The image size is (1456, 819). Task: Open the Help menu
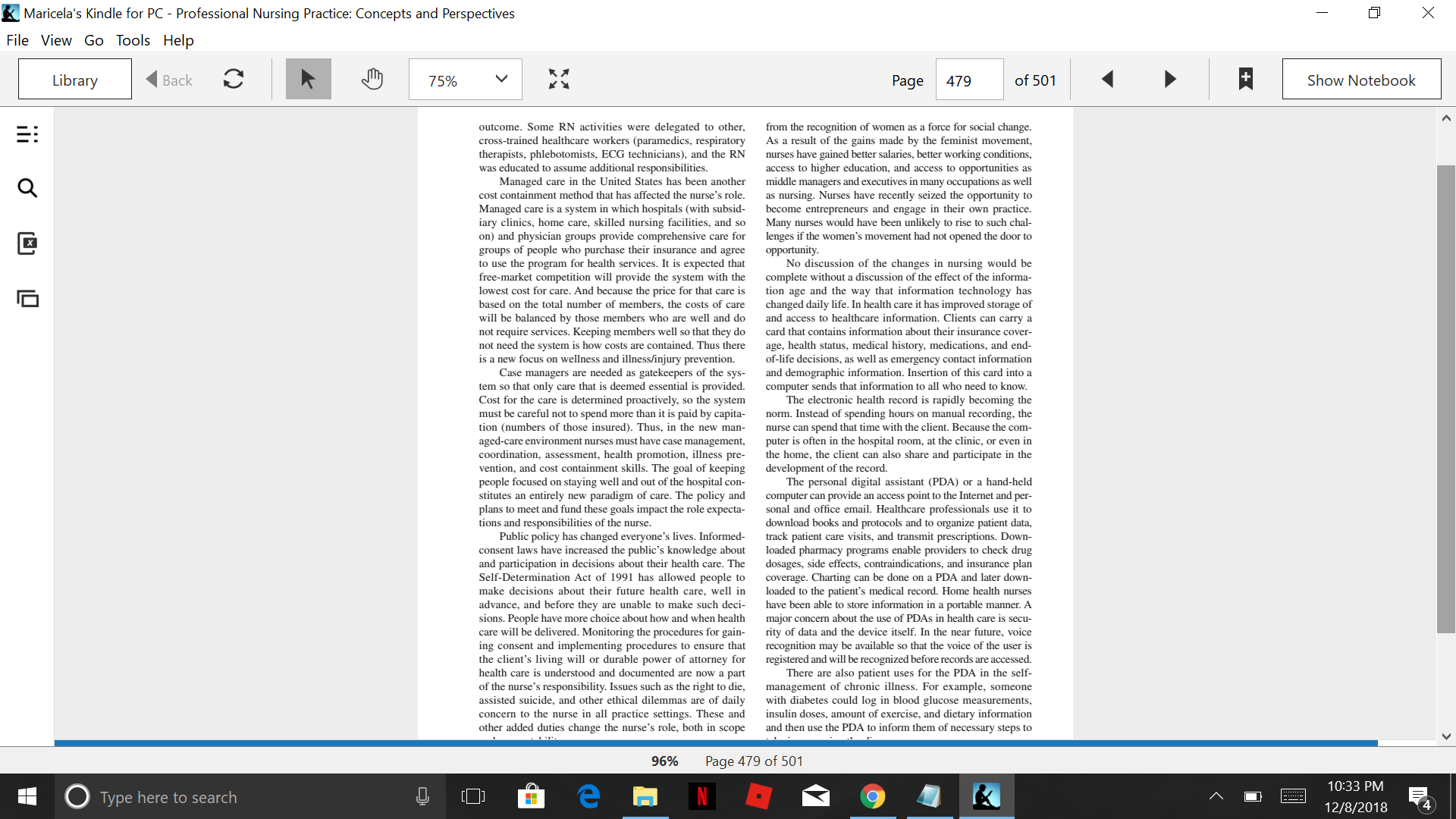pyautogui.click(x=178, y=40)
